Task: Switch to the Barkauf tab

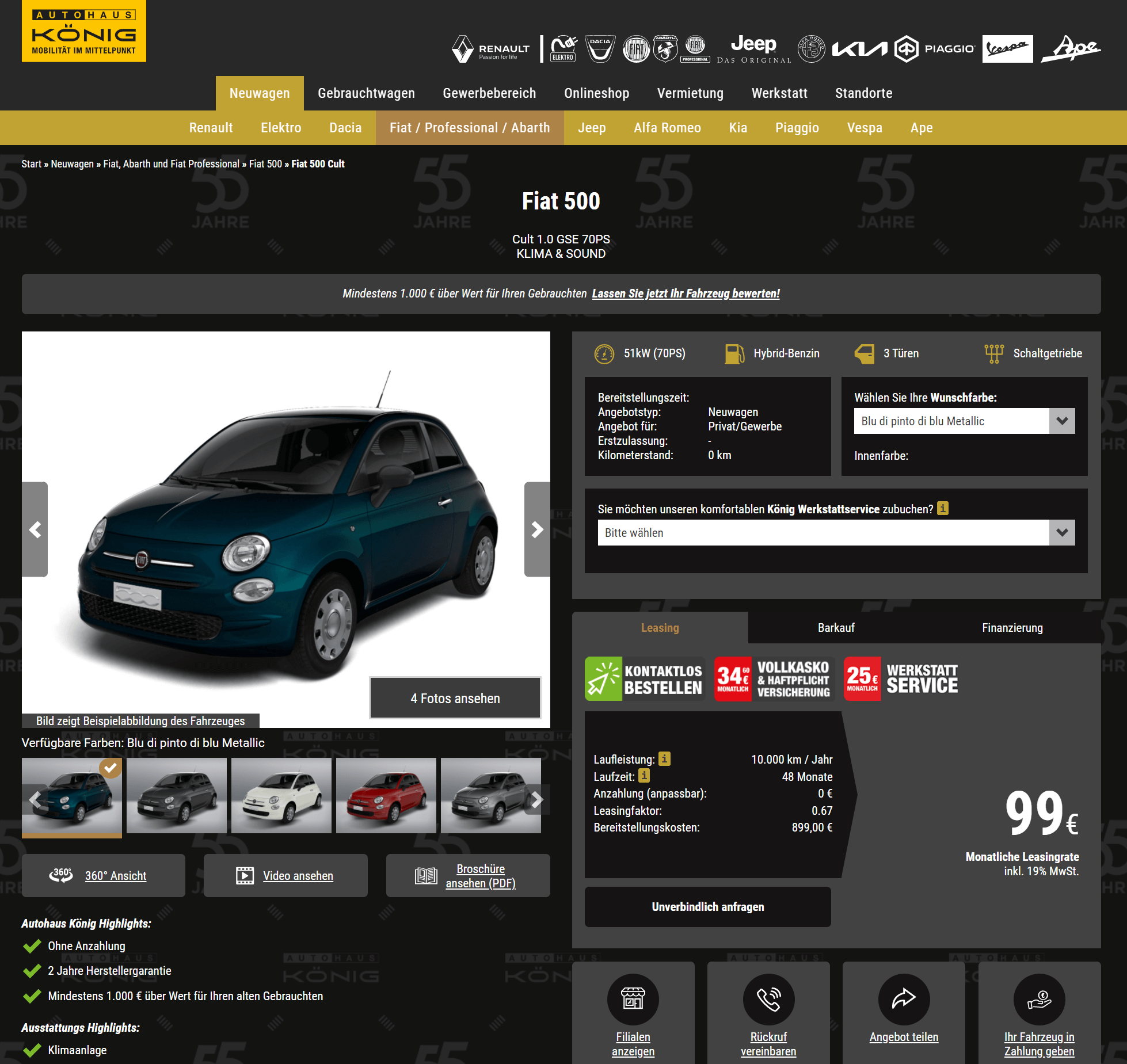Action: 836,628
